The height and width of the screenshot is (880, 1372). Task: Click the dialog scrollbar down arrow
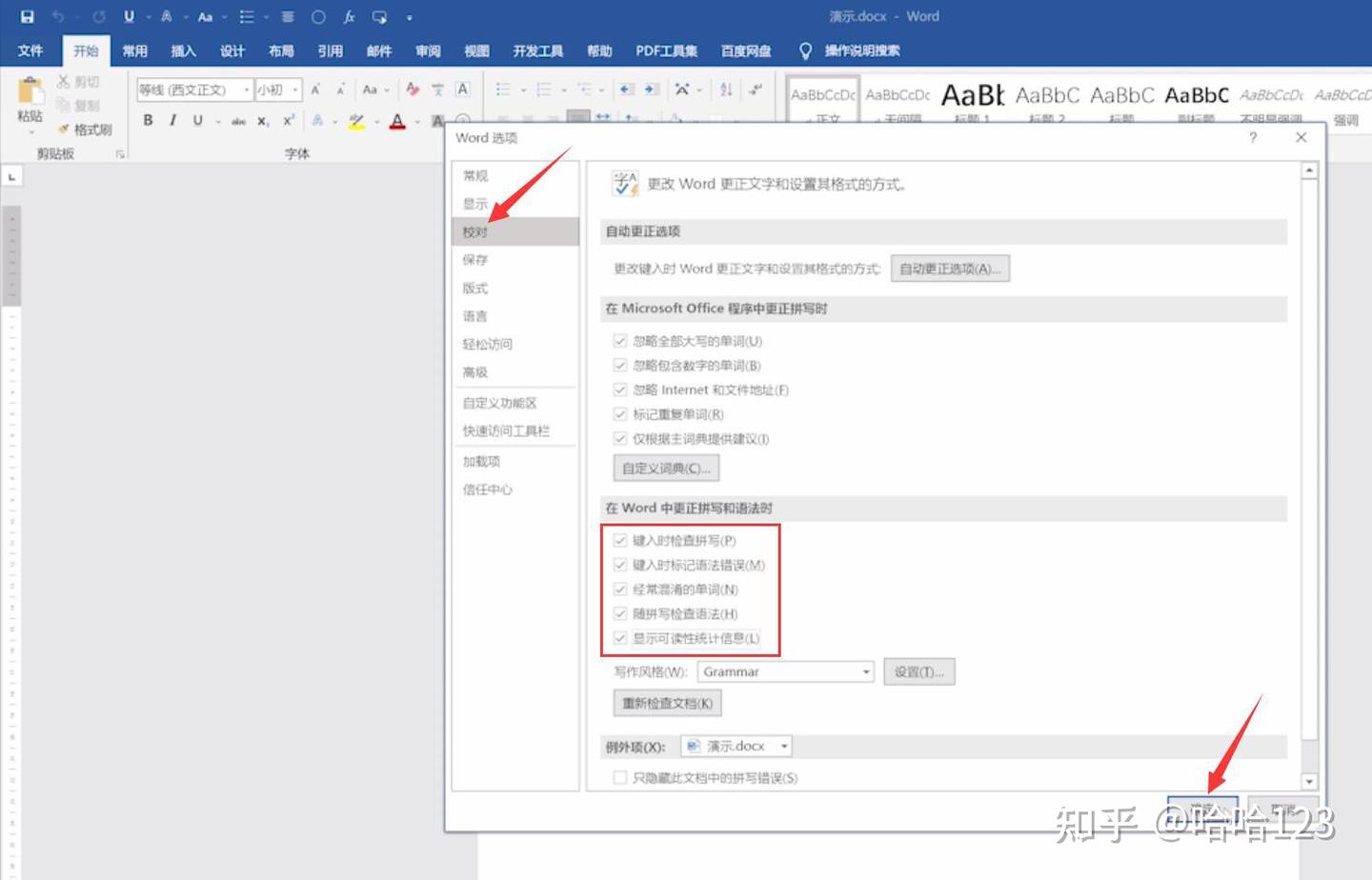pyautogui.click(x=1309, y=781)
